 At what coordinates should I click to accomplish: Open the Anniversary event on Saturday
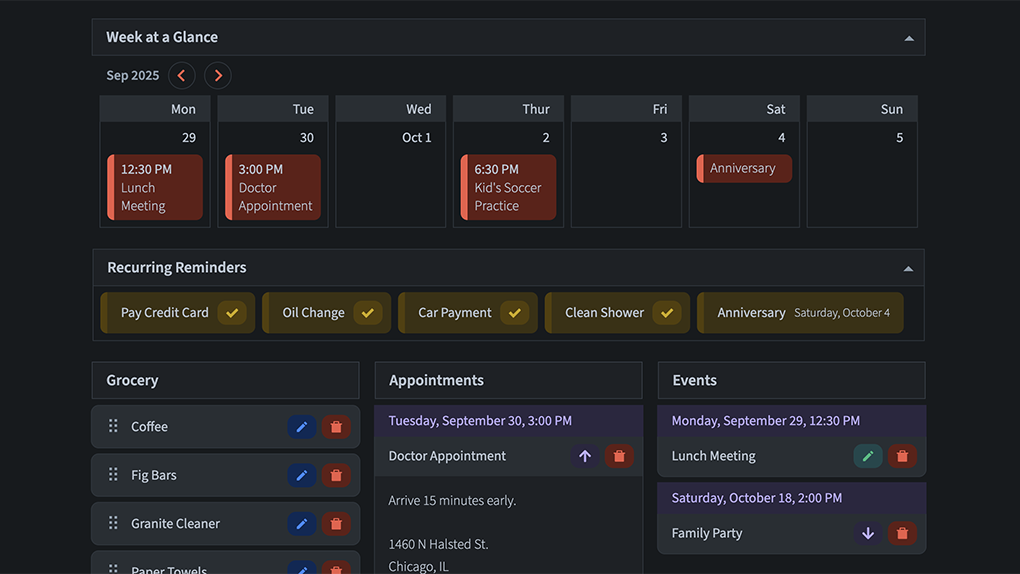744,169
